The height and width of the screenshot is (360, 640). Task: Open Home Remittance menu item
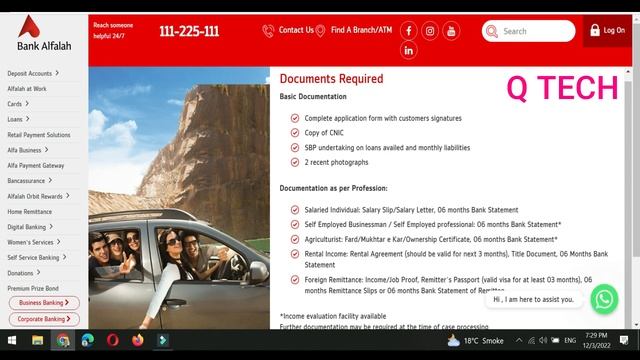click(29, 212)
